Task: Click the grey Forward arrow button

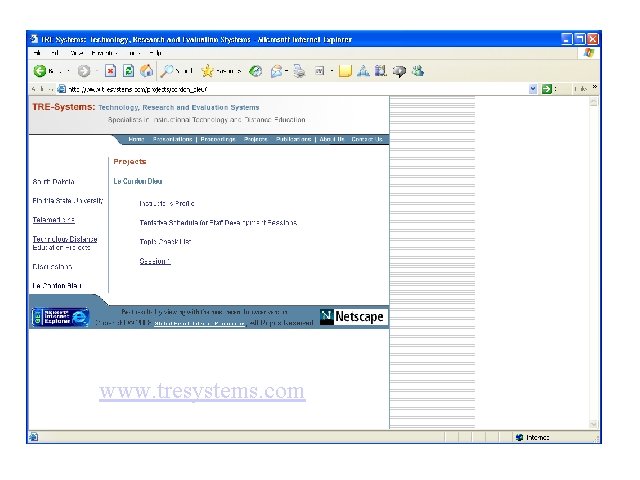Action: 84,71
